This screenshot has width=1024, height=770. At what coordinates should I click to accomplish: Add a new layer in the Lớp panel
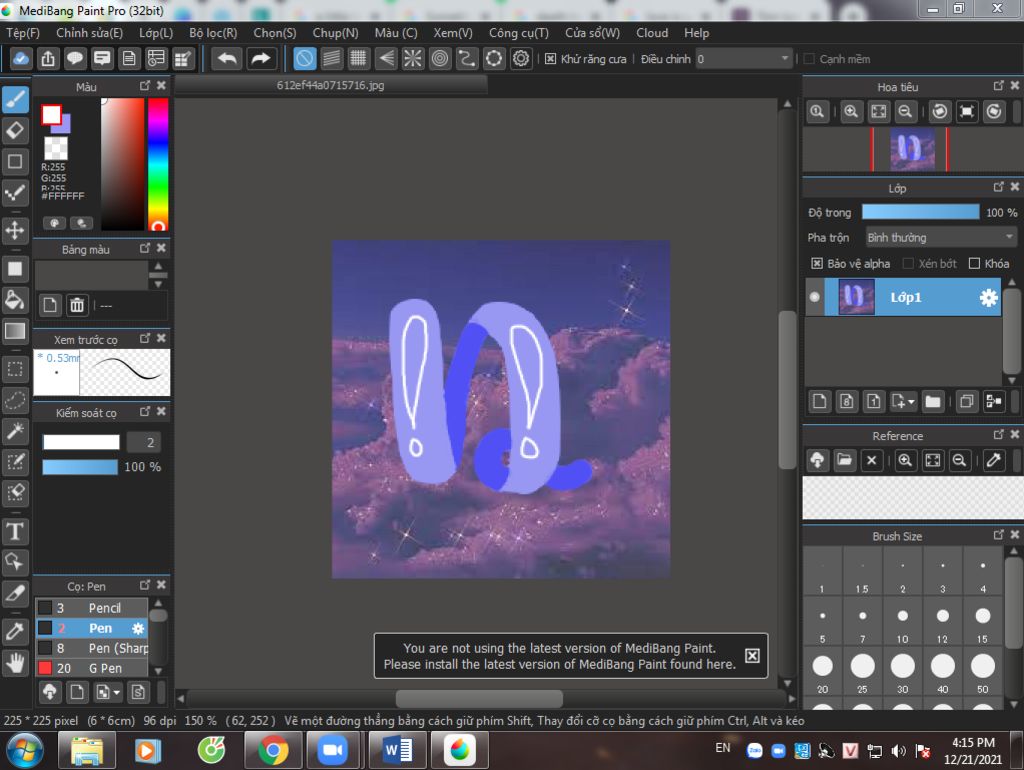(x=819, y=401)
